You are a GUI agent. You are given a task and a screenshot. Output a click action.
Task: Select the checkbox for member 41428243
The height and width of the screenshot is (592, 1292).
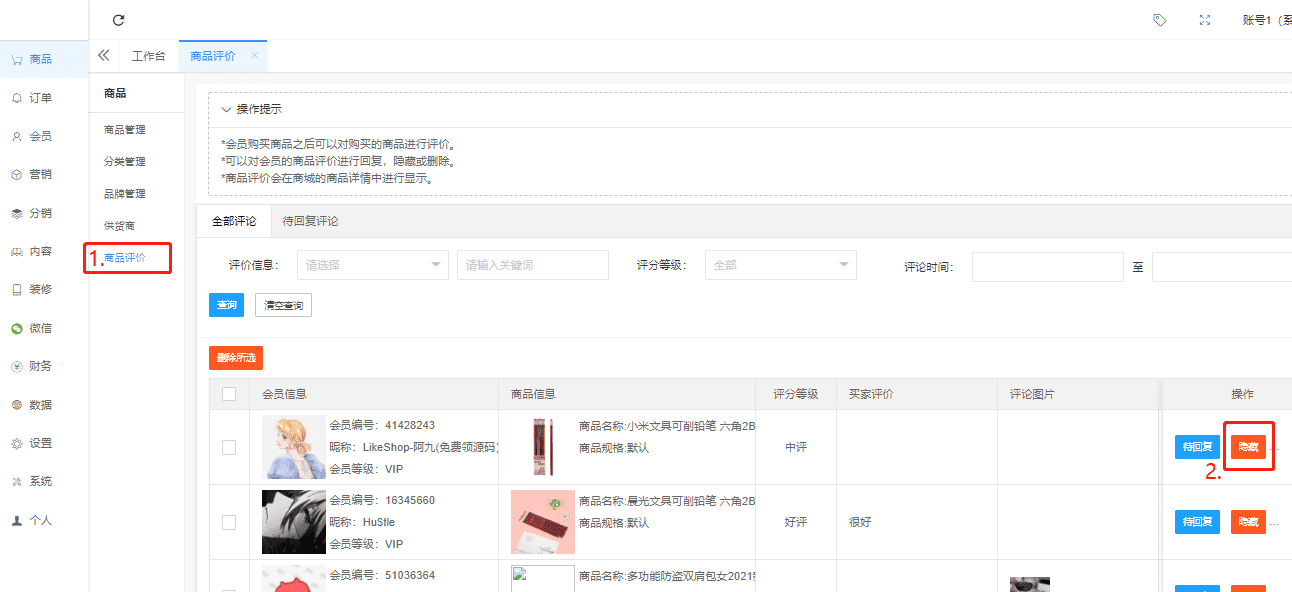click(x=229, y=447)
